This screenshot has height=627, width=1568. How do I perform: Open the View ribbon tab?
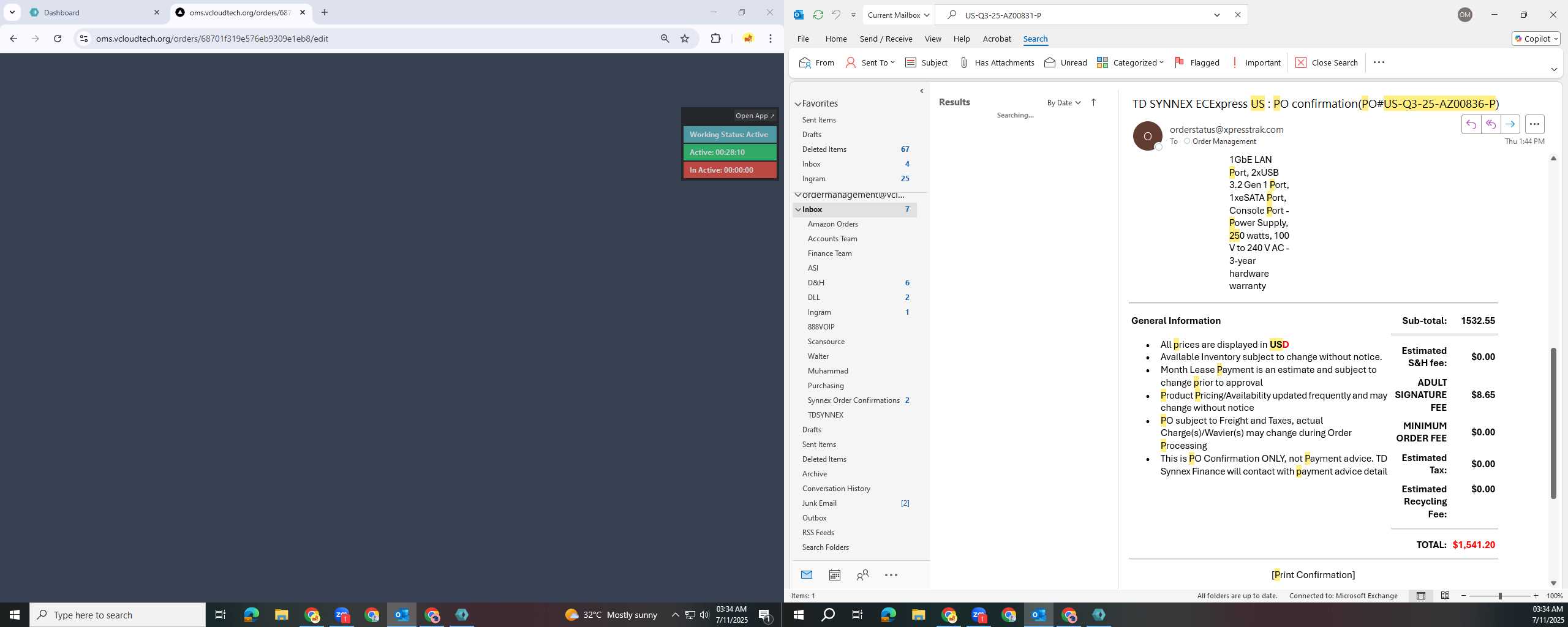tap(933, 39)
